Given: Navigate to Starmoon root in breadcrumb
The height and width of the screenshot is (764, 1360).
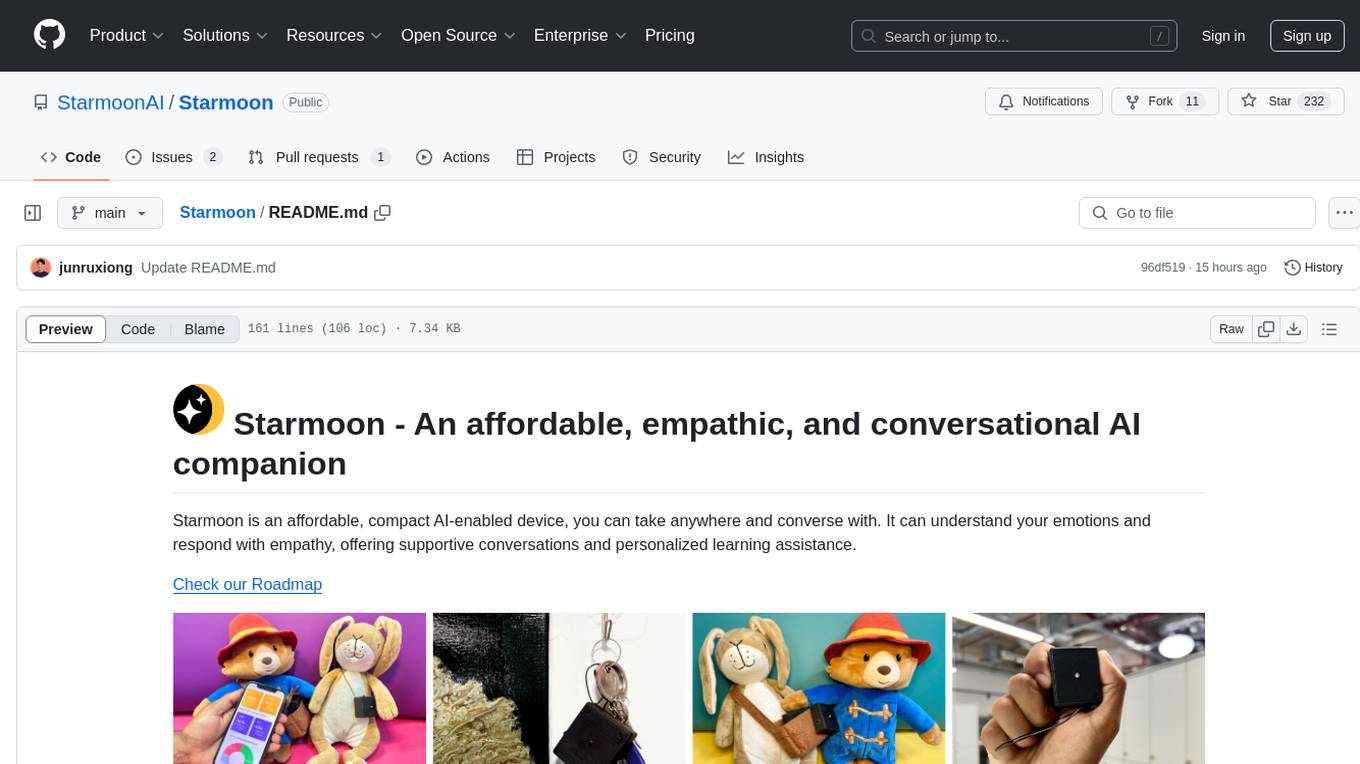Looking at the screenshot, I should [x=217, y=212].
